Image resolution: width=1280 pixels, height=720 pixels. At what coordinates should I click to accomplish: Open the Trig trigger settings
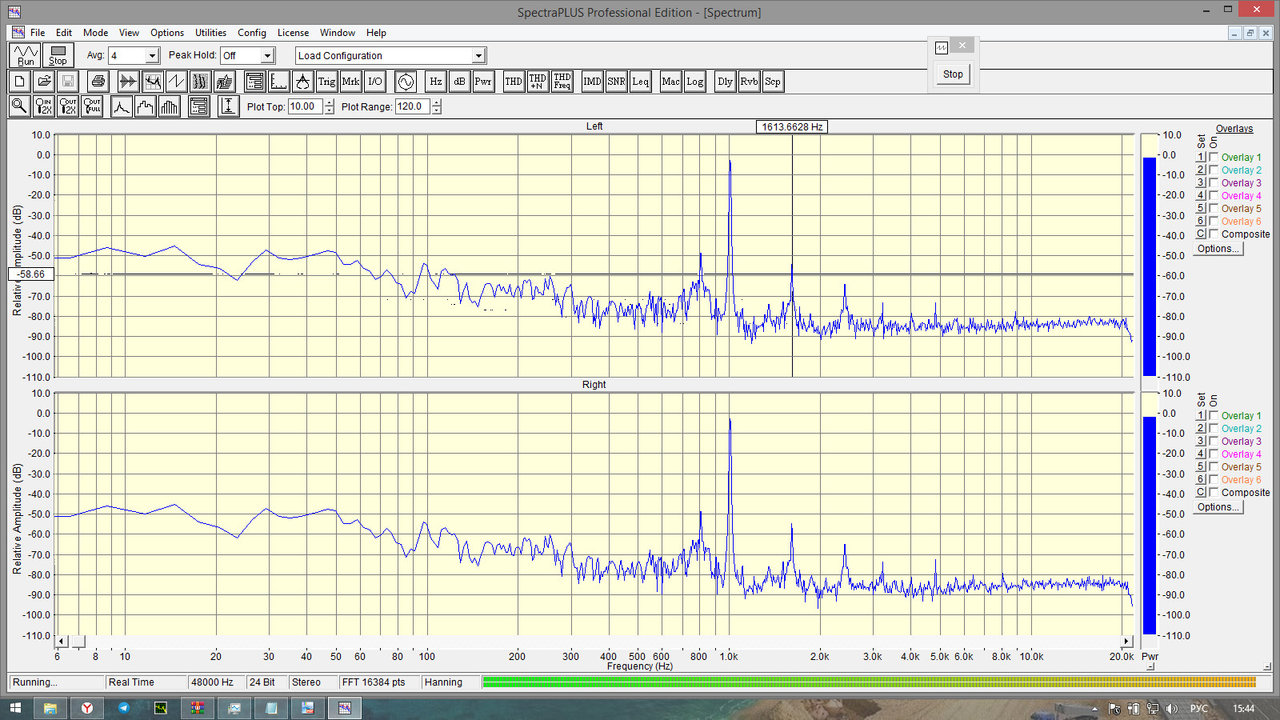pos(327,81)
